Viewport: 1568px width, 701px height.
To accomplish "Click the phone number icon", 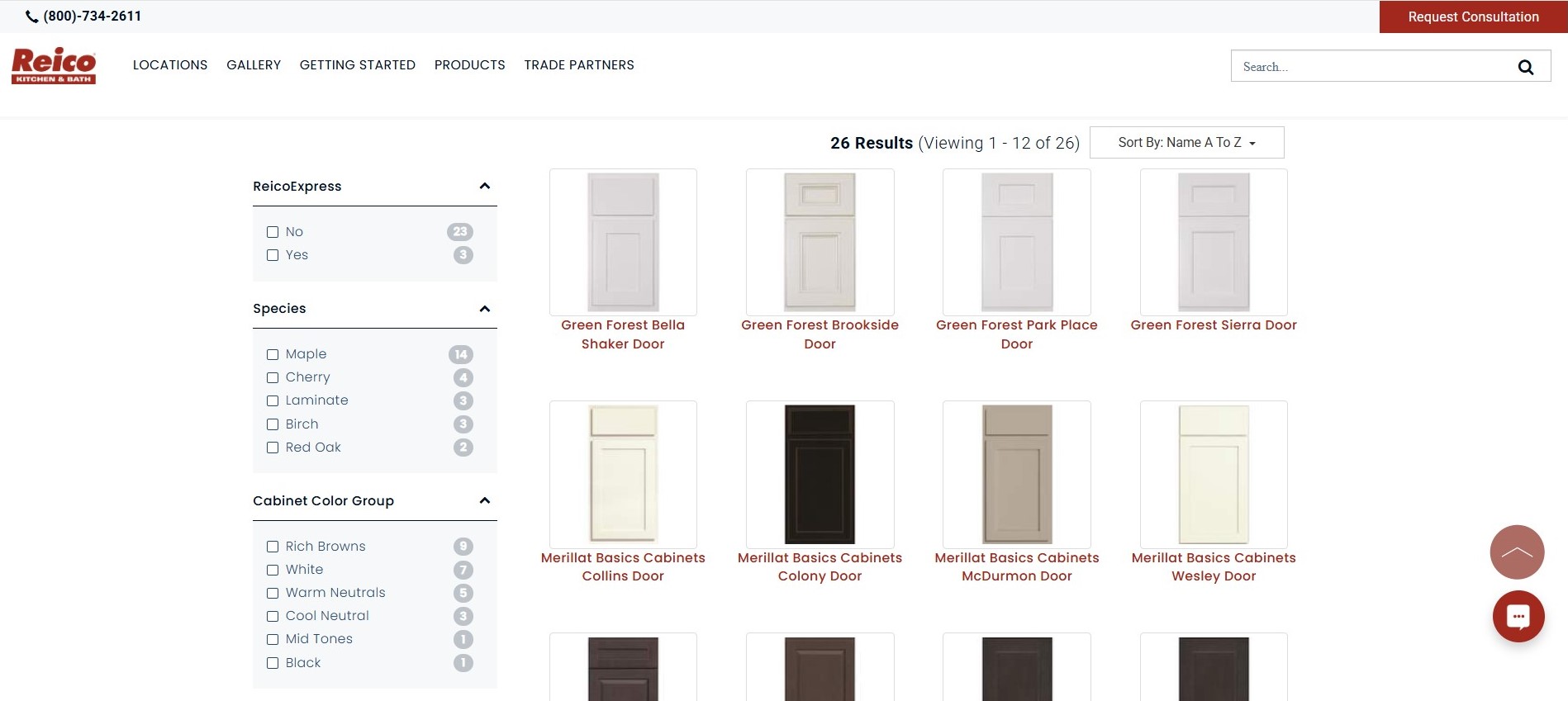I will (x=32, y=17).
